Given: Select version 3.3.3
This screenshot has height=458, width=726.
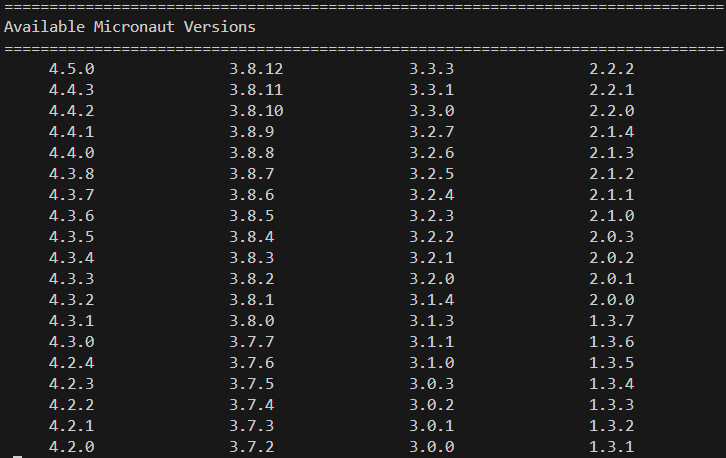Looking at the screenshot, I should coord(432,69).
